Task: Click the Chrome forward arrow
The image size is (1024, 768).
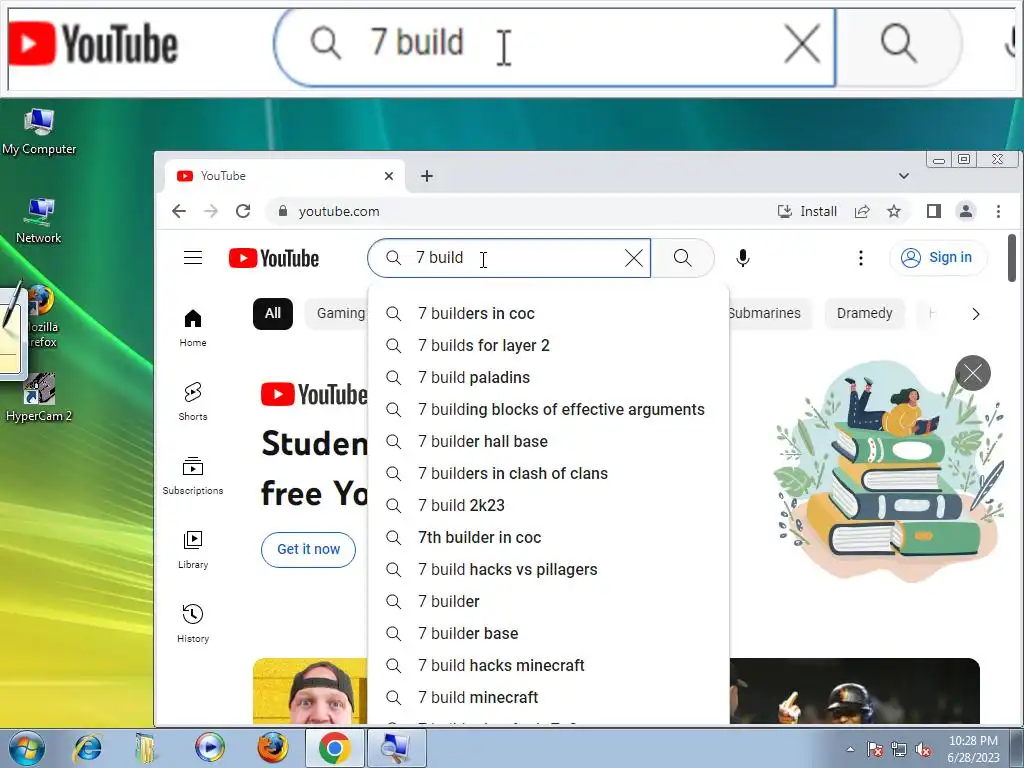Action: tap(210, 211)
